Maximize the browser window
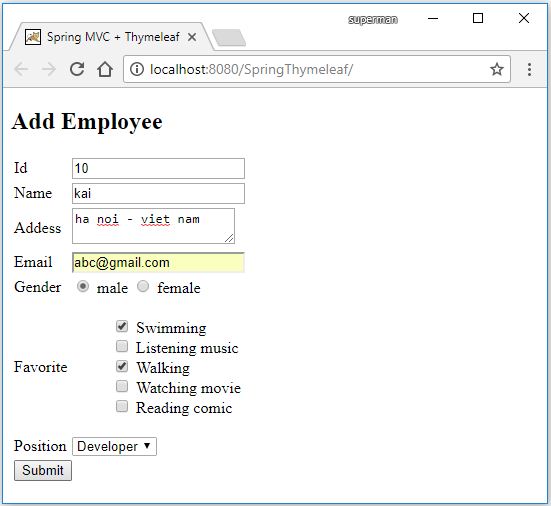551x506 pixels. (x=478, y=18)
